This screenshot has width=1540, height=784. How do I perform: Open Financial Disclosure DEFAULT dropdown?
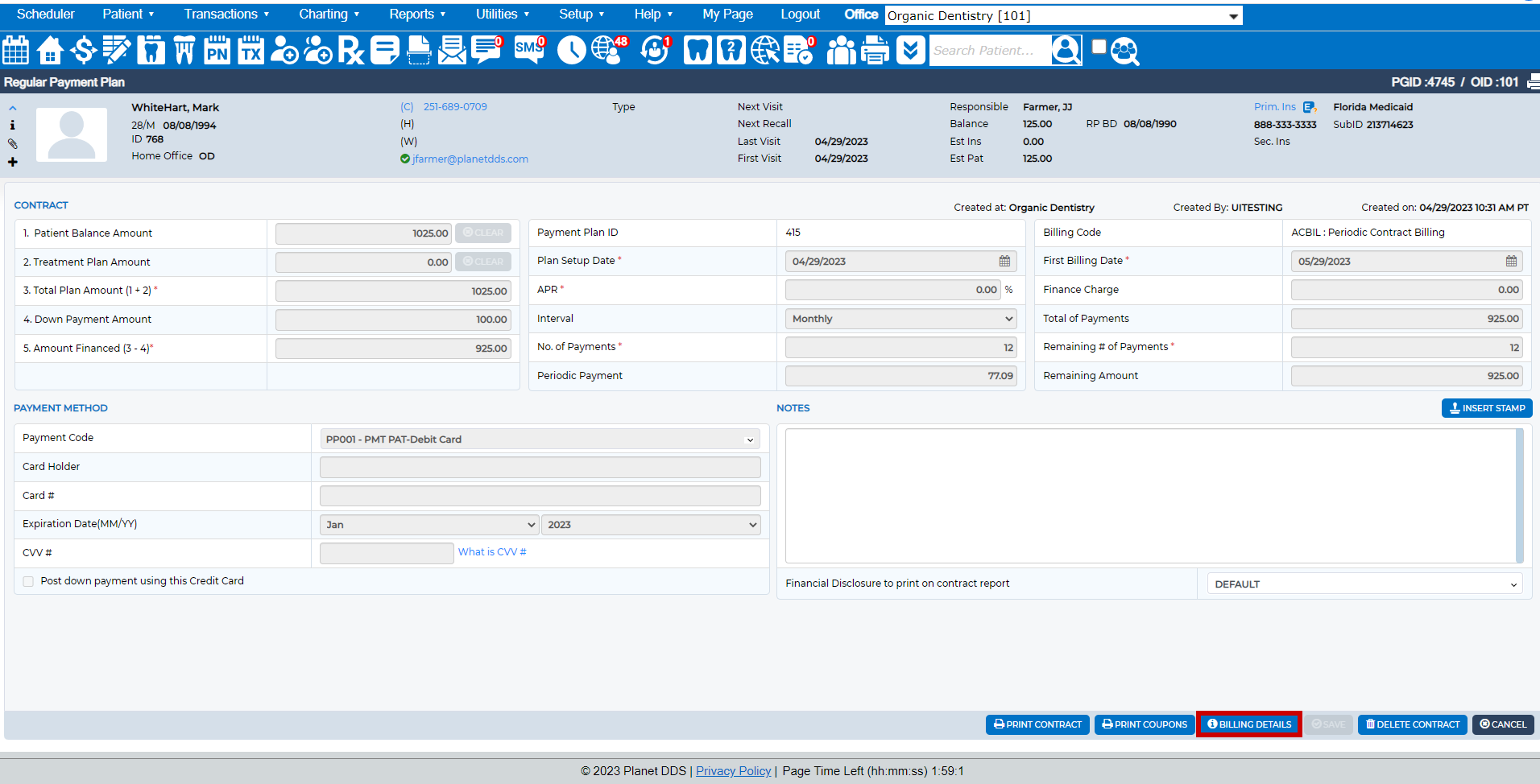1364,584
